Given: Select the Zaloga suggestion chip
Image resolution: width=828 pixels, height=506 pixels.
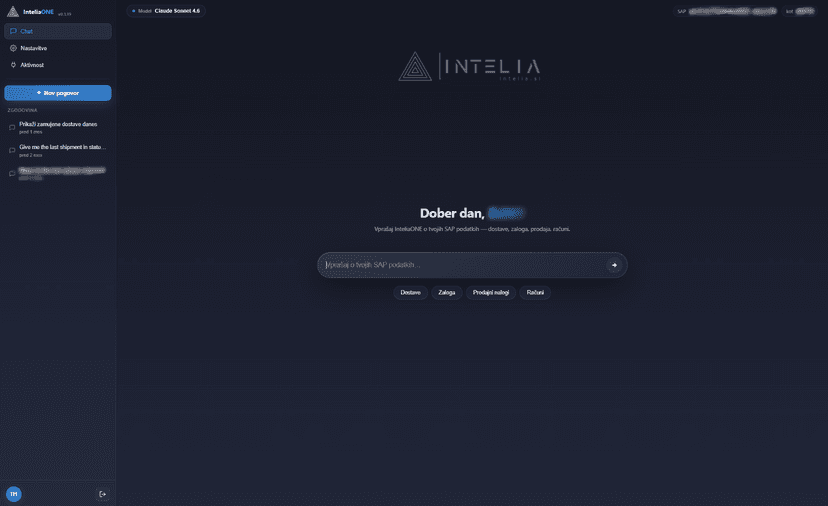Looking at the screenshot, I should (x=447, y=293).
